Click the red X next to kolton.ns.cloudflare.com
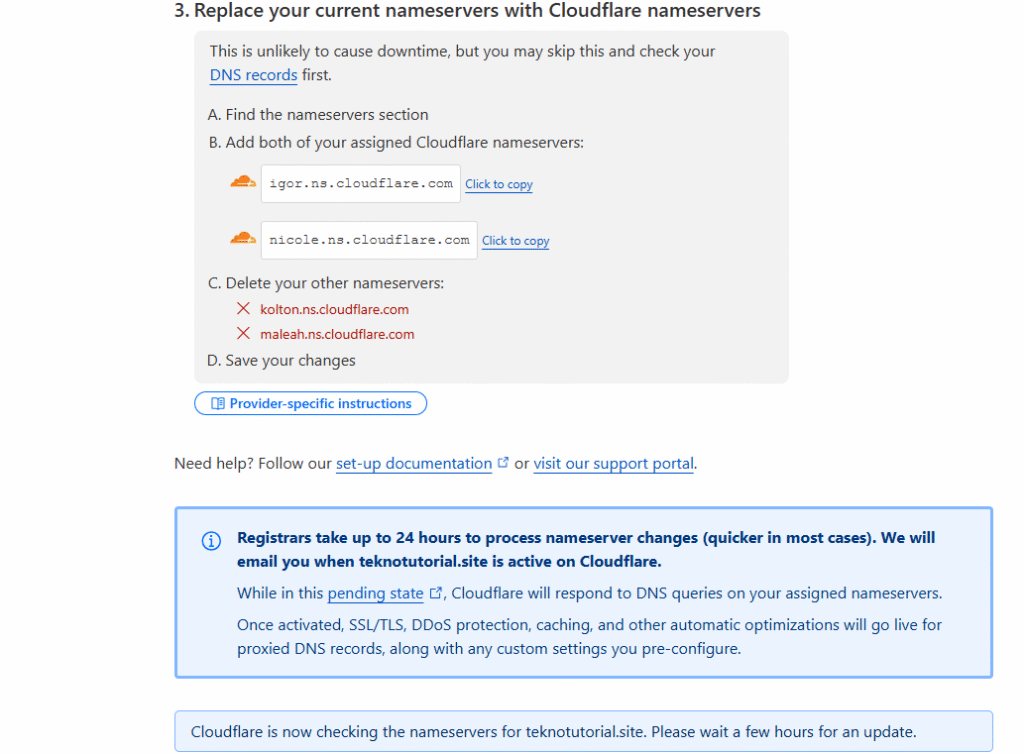 pyautogui.click(x=243, y=308)
